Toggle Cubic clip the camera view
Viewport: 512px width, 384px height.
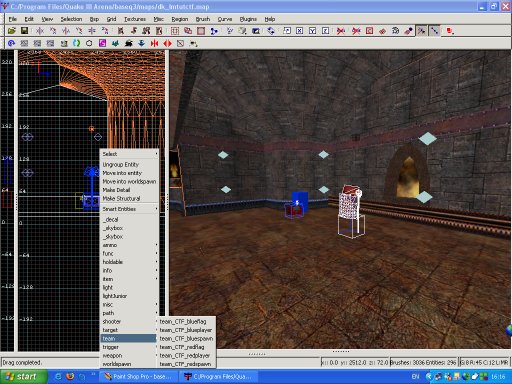pyautogui.click(x=256, y=31)
